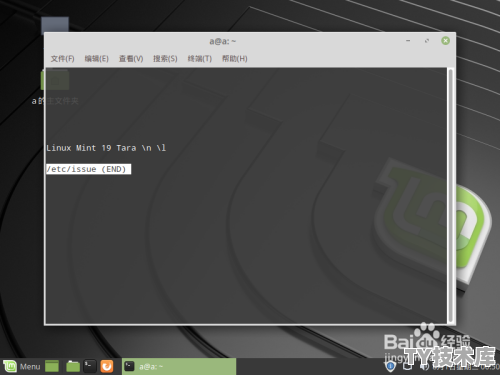Click the network tray icon beside shield
This screenshot has width=500, height=375.
pyautogui.click(x=407, y=367)
